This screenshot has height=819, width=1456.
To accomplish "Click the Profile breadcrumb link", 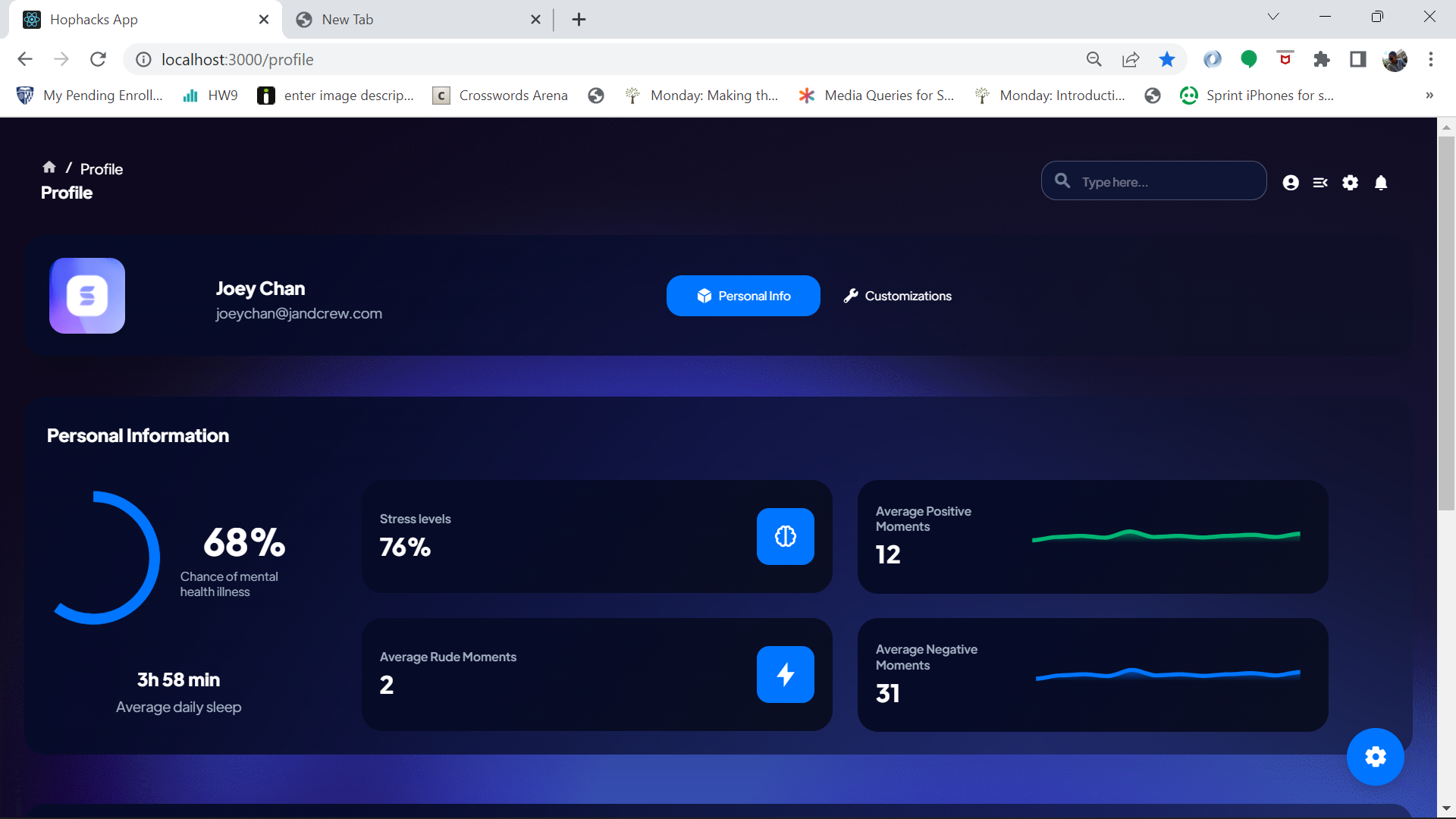I will click(x=102, y=169).
